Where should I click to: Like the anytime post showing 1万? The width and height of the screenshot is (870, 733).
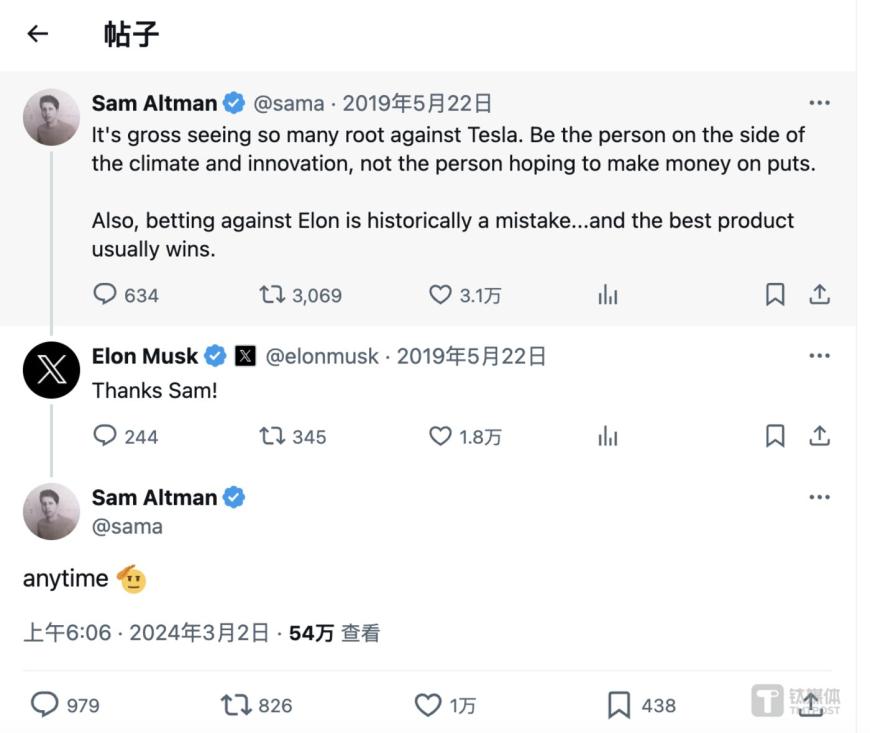click(x=428, y=705)
